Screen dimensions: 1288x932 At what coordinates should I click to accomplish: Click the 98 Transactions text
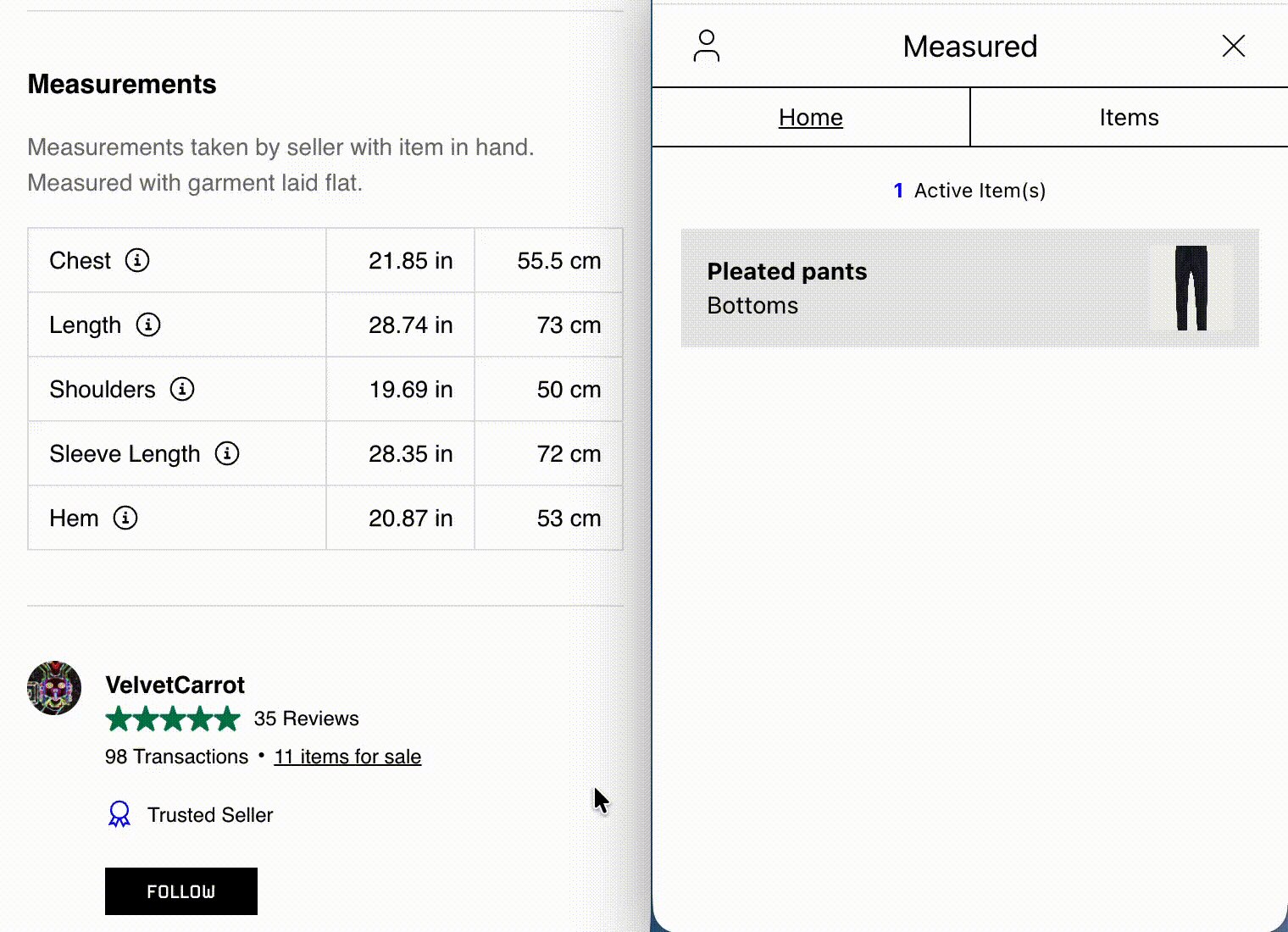pos(175,756)
